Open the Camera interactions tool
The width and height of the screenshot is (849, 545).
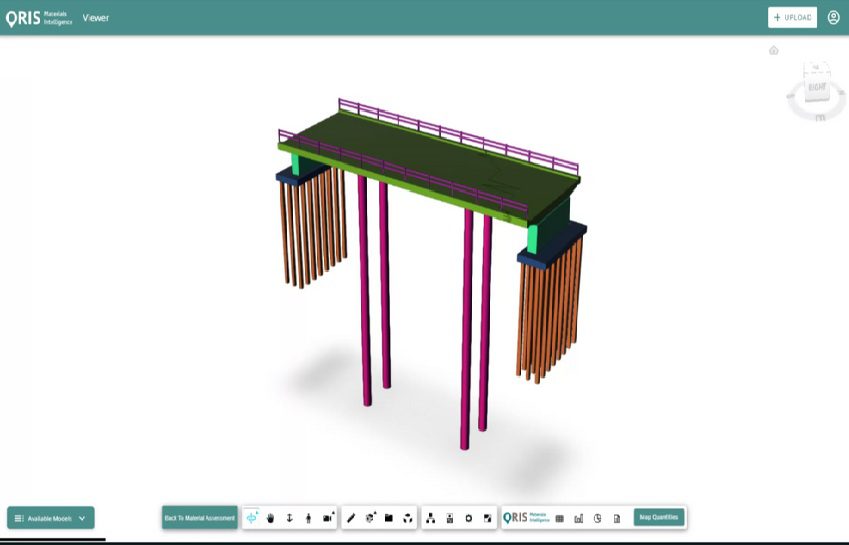pos(328,518)
